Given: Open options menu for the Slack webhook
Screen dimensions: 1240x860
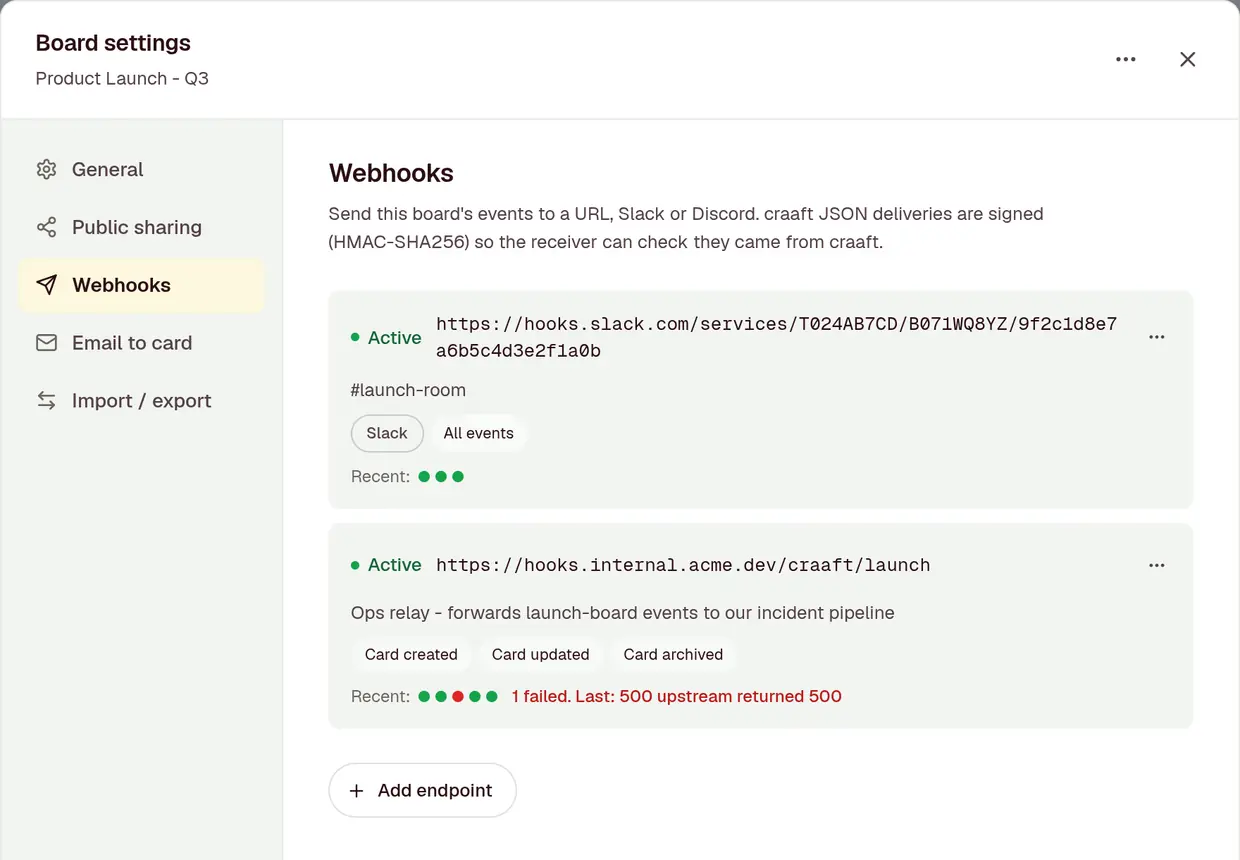Looking at the screenshot, I should pyautogui.click(x=1157, y=337).
